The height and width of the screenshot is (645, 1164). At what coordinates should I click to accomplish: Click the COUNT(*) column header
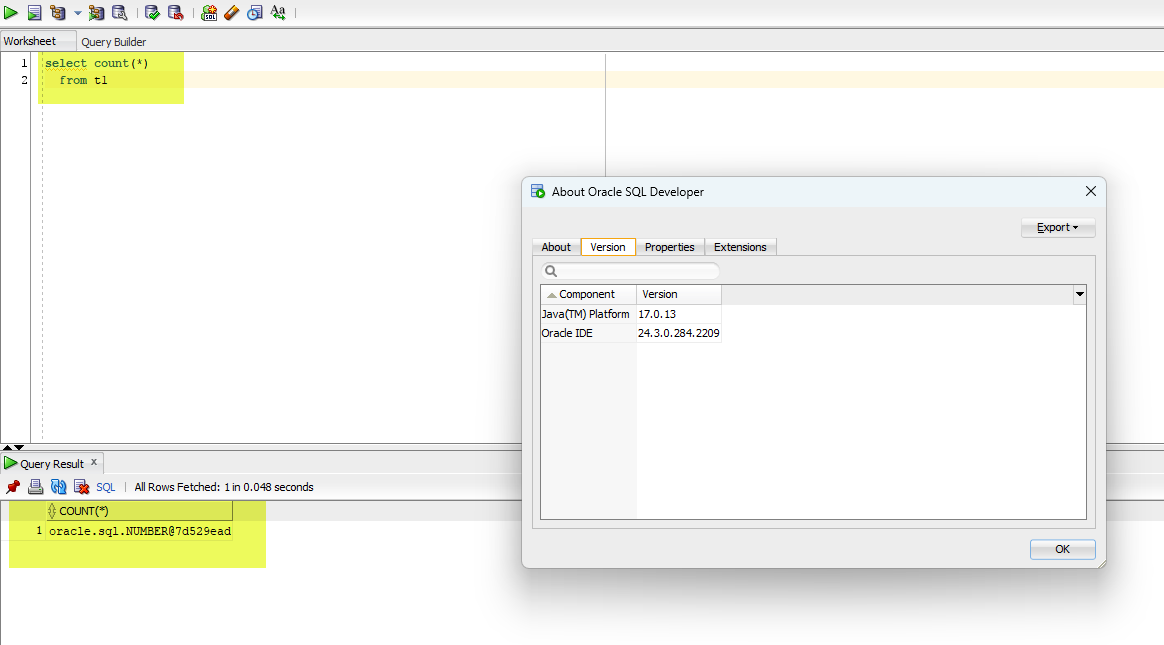coord(140,511)
